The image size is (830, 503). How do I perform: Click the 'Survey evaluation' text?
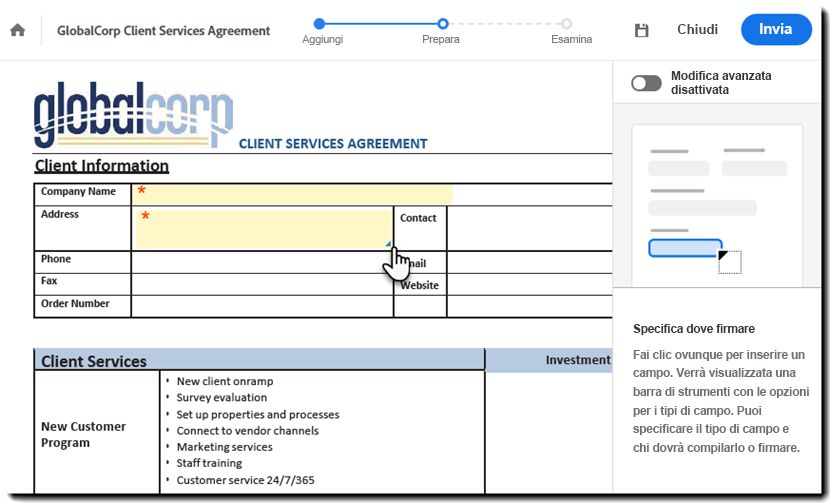point(222,398)
